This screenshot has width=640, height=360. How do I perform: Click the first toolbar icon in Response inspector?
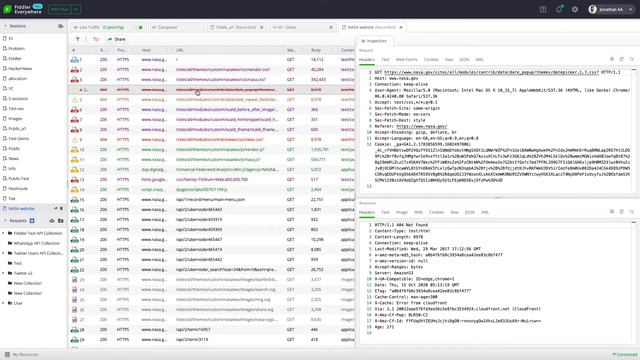[612, 212]
